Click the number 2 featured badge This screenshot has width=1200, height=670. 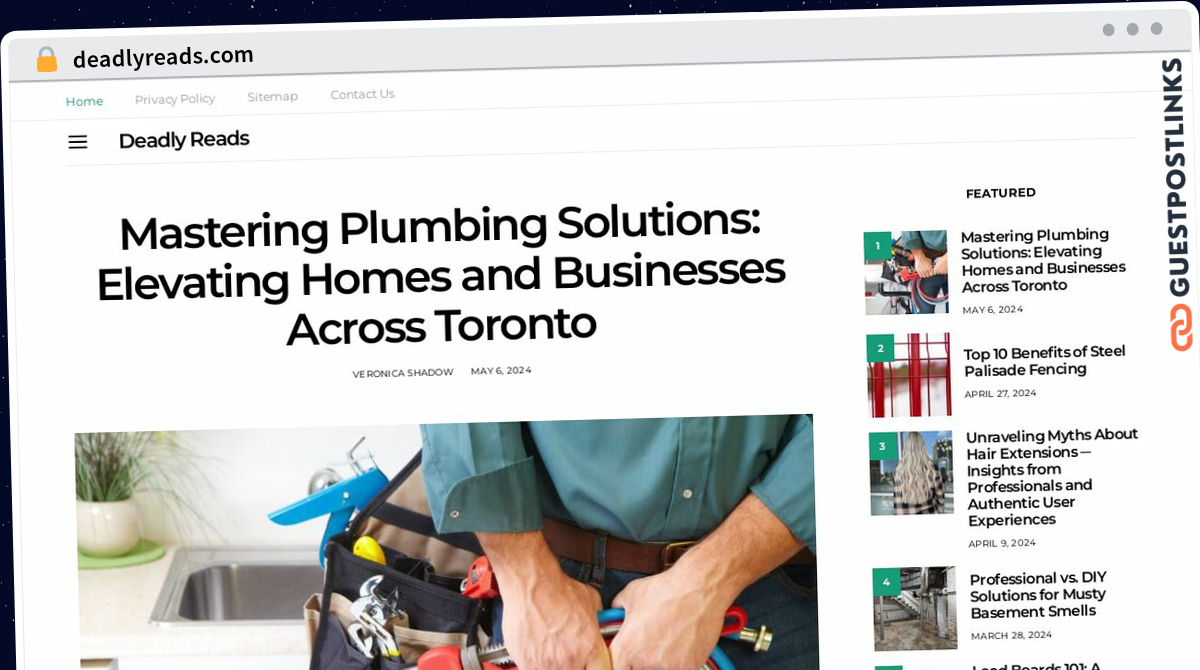click(880, 348)
